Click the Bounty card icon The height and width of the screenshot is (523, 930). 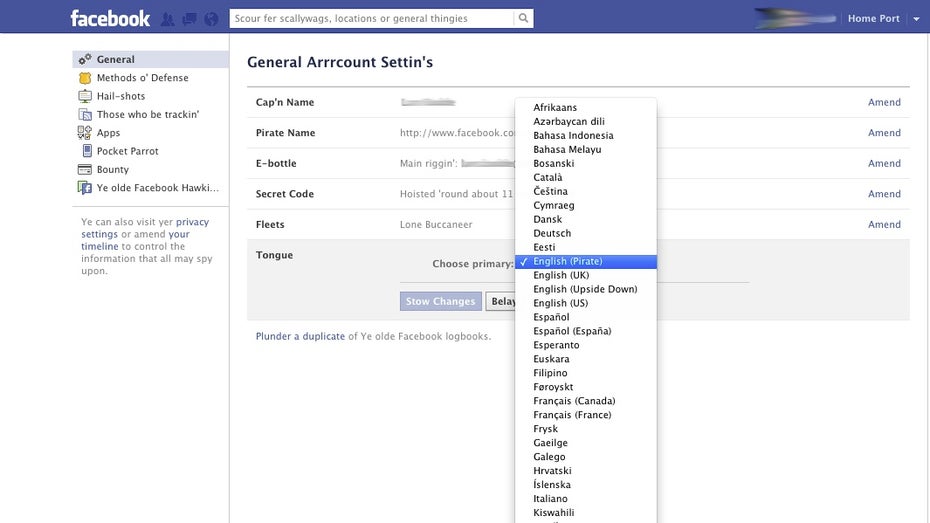[x=85, y=169]
